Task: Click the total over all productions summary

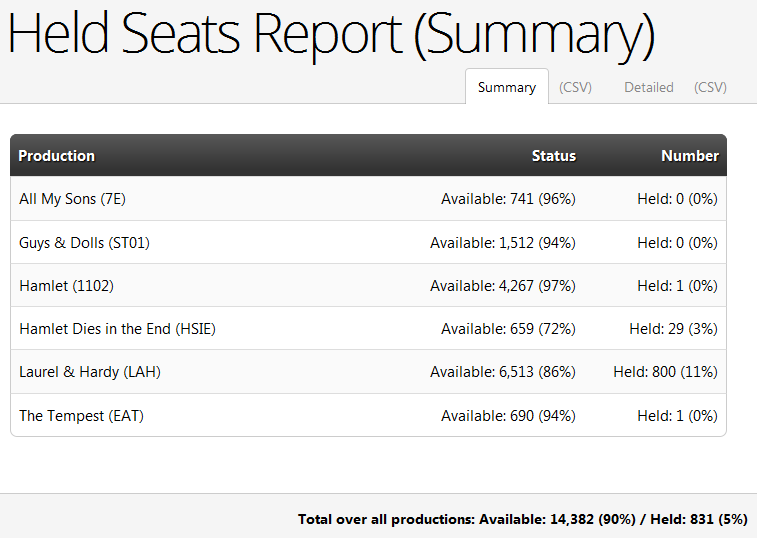Action: 522,519
